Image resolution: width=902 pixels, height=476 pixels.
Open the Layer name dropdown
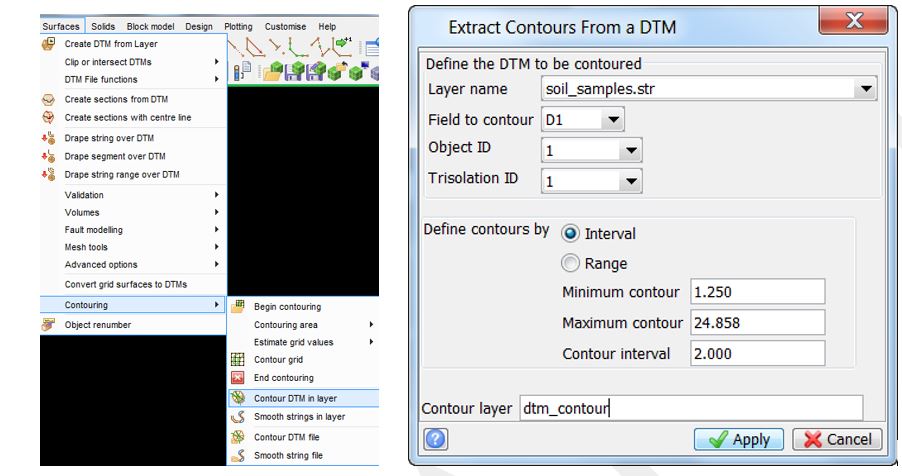click(x=866, y=89)
